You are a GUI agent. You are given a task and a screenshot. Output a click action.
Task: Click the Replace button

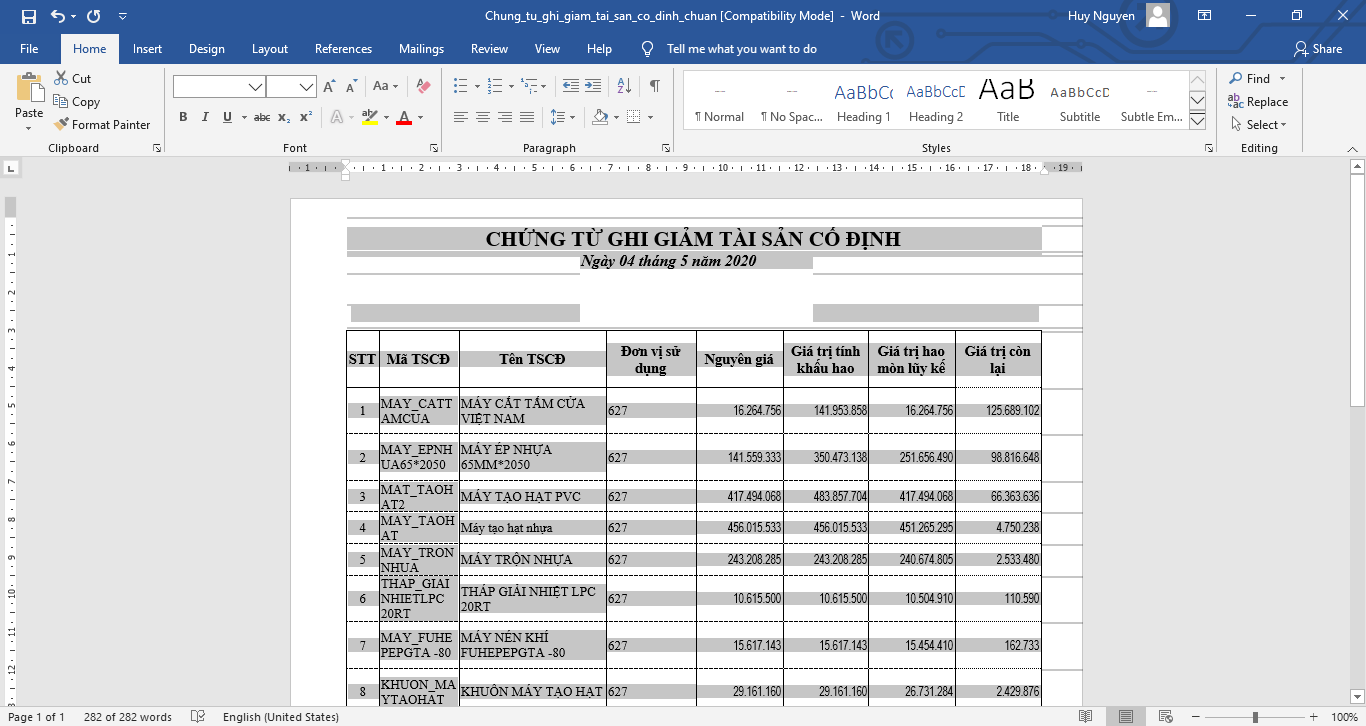(x=1258, y=102)
